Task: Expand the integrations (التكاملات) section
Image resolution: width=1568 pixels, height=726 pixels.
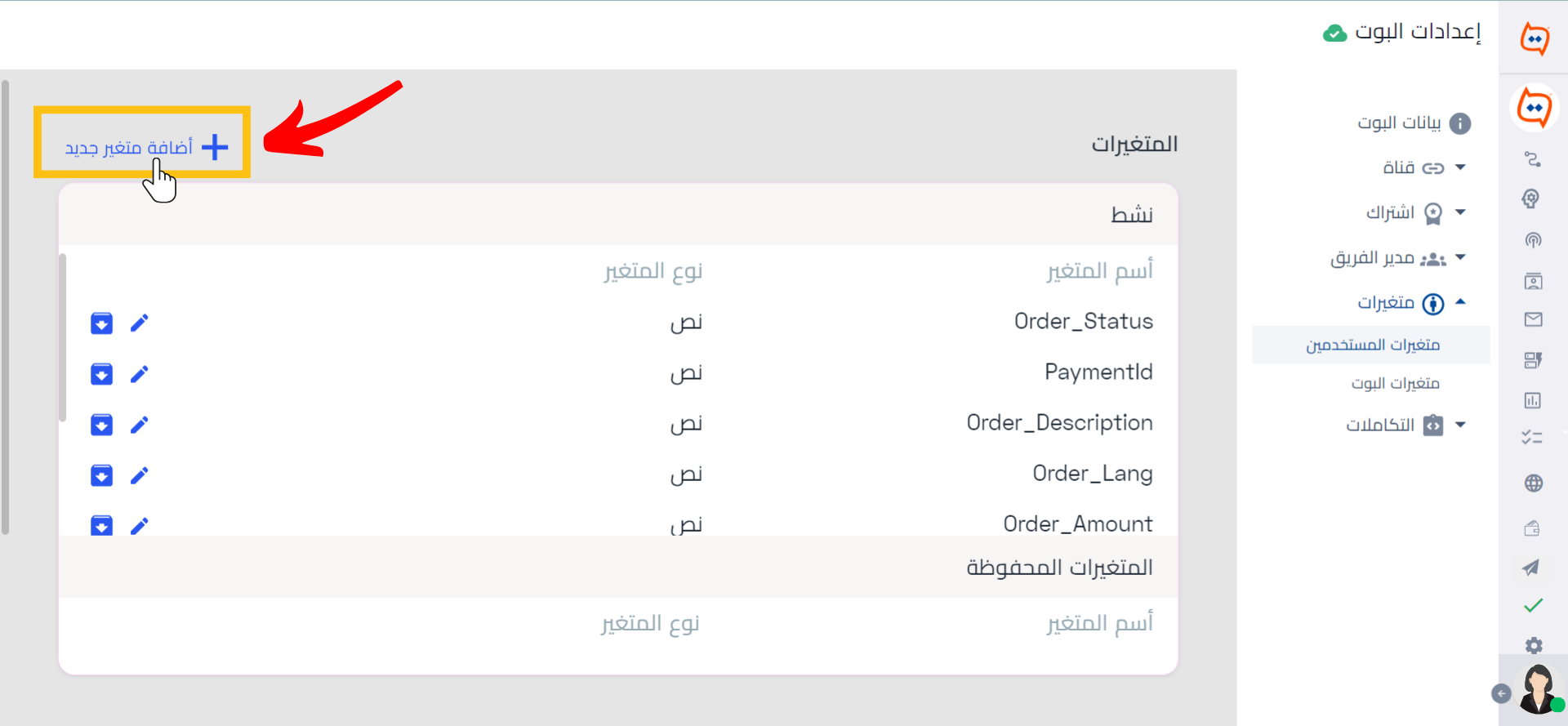Action: coord(1405,425)
